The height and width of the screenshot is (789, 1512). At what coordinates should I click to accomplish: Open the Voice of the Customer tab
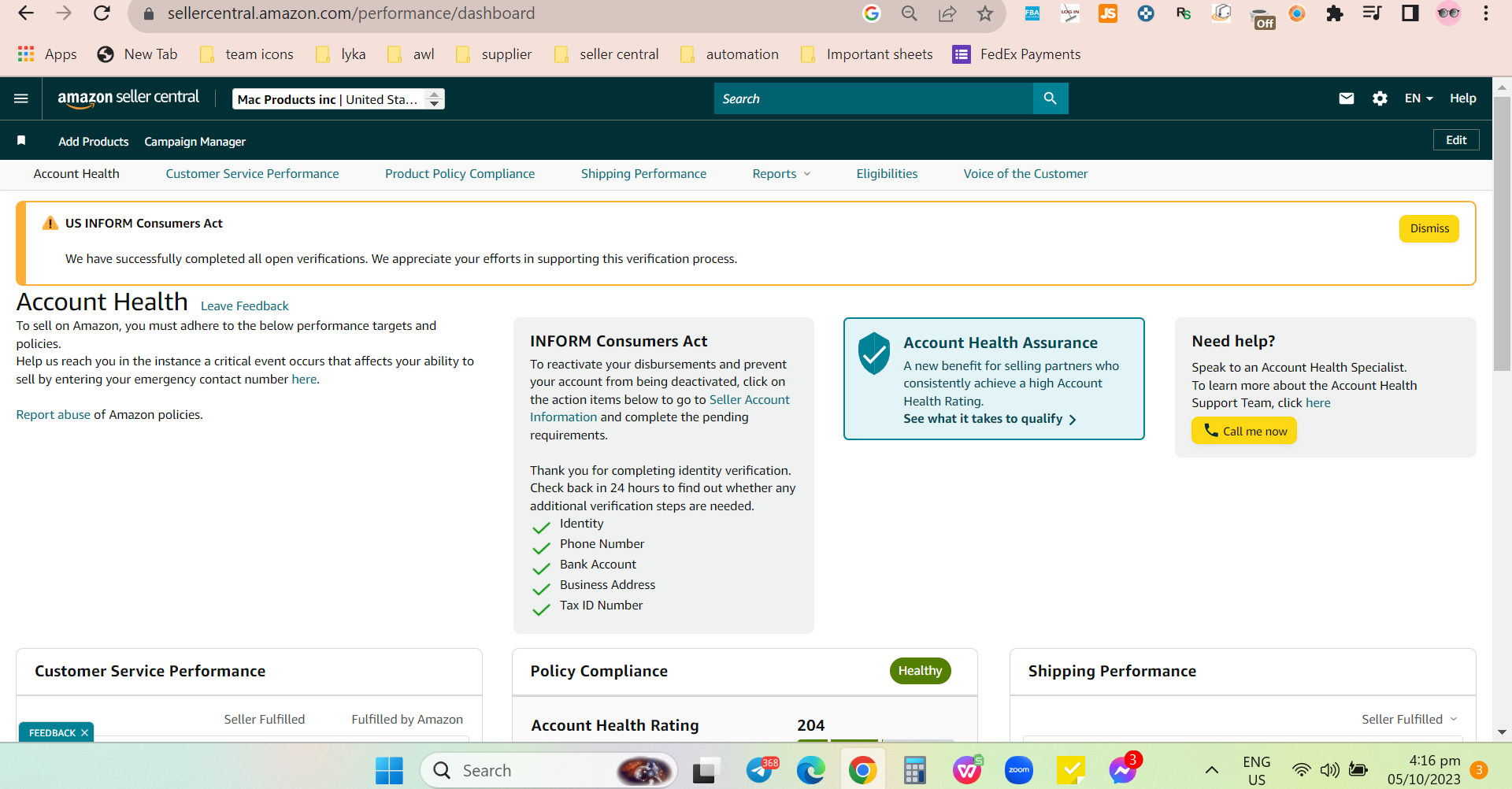pos(1025,174)
